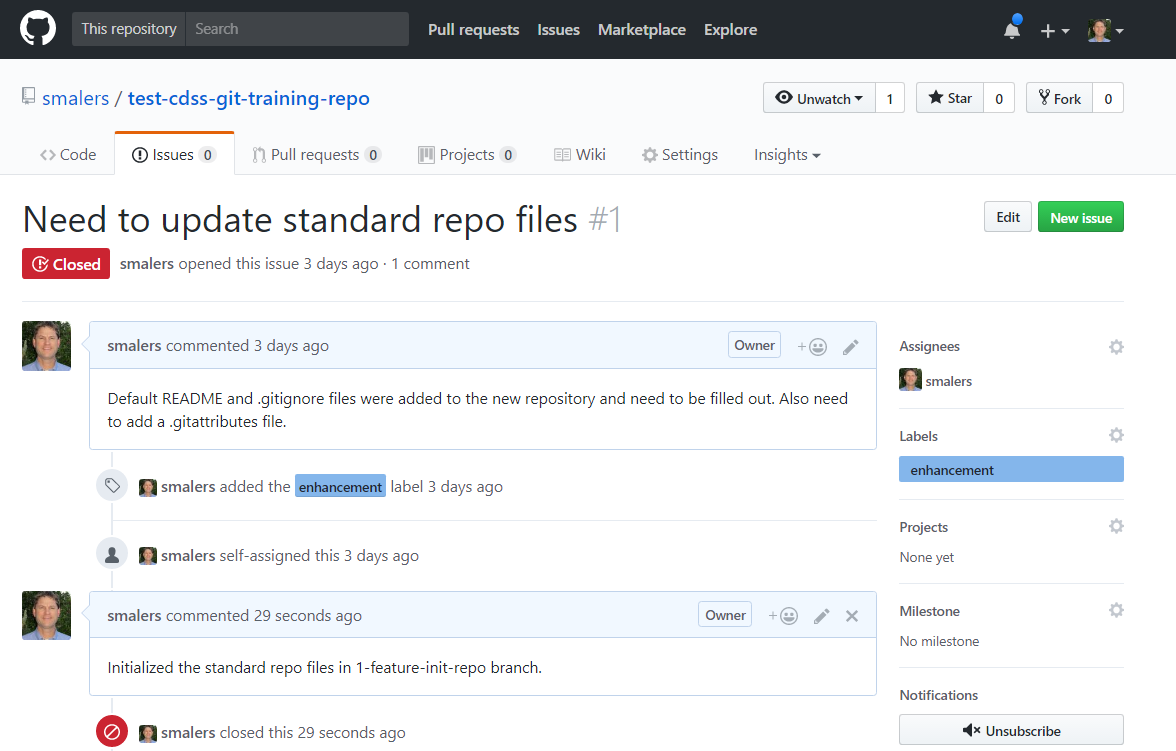Hide the latest comment using the X icon
Viewport: 1176px width, 751px height.
coord(852,616)
